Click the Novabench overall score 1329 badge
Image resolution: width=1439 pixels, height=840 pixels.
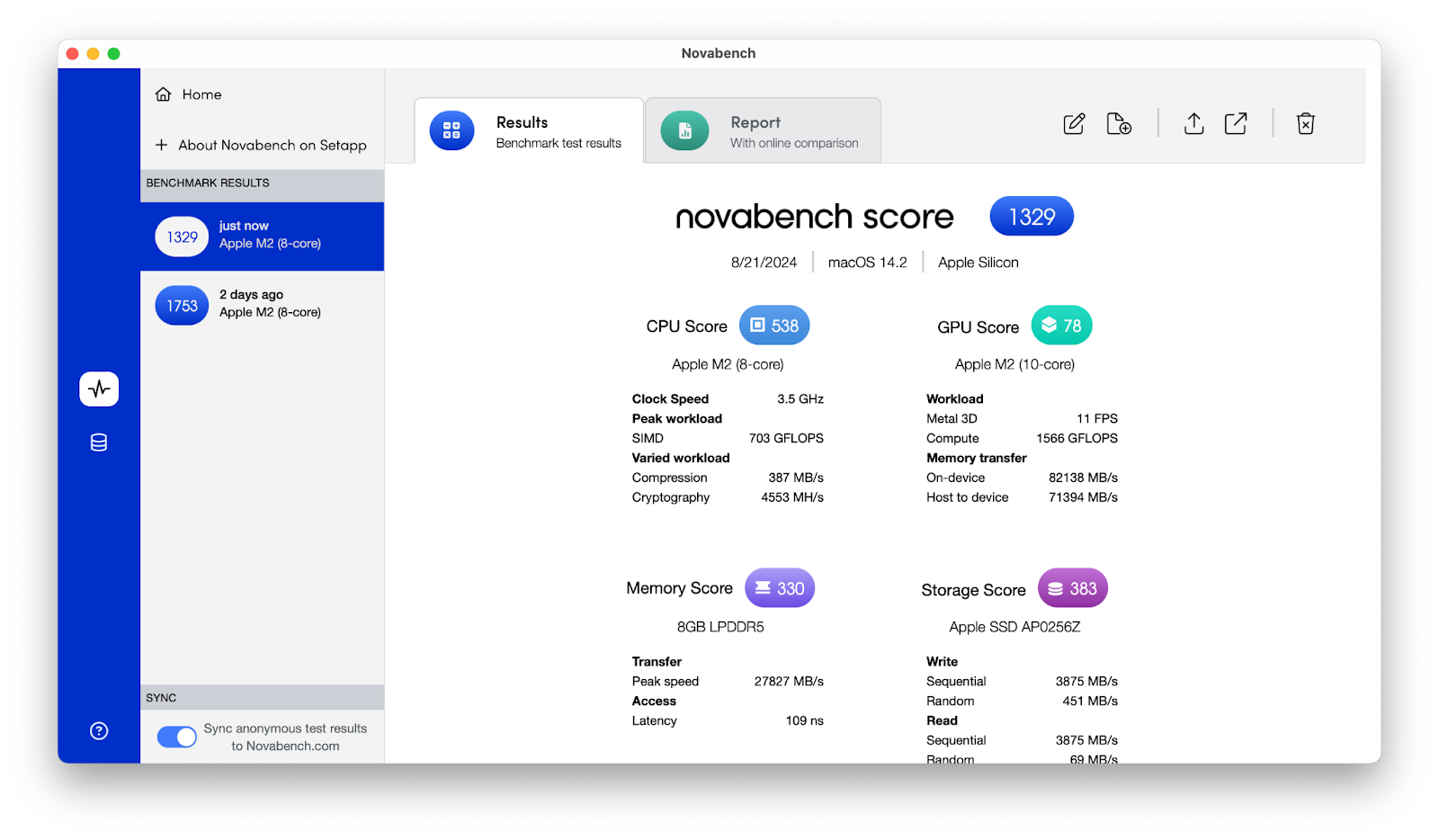click(x=1031, y=217)
